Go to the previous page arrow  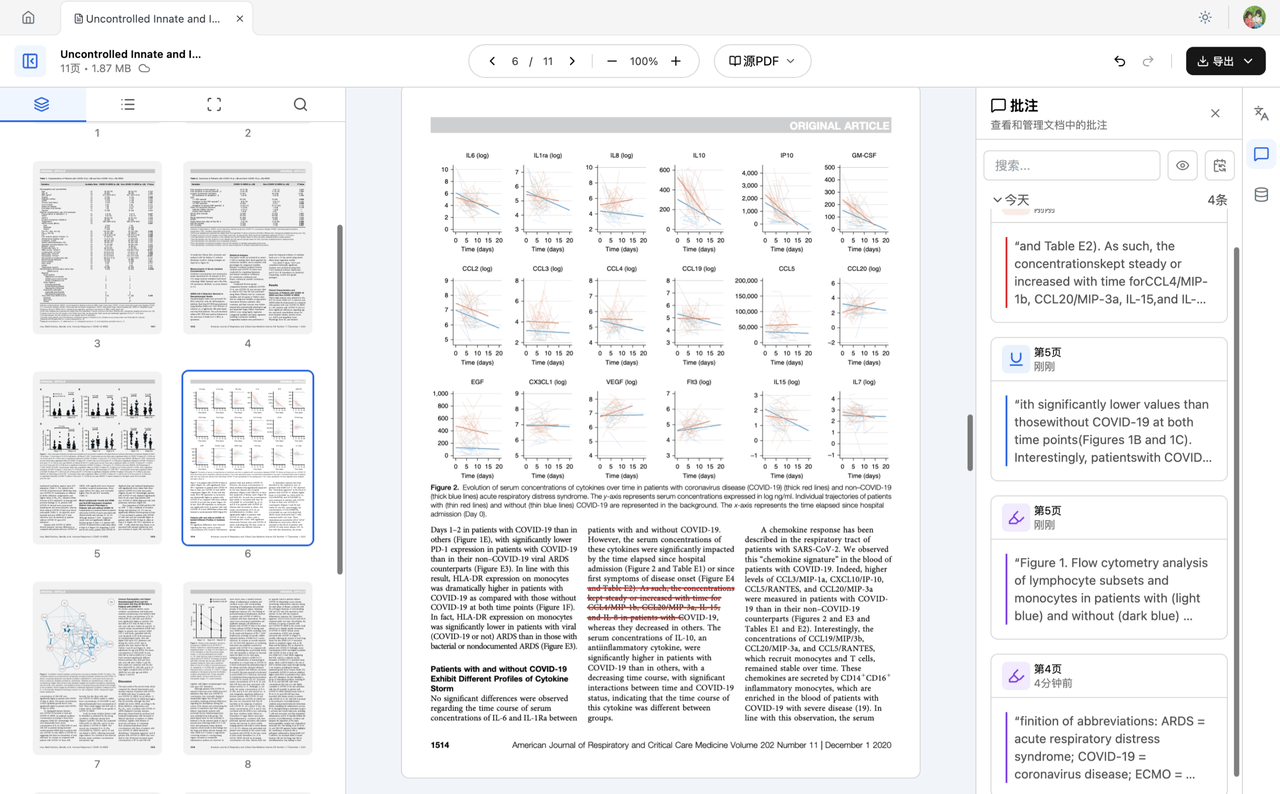click(492, 61)
